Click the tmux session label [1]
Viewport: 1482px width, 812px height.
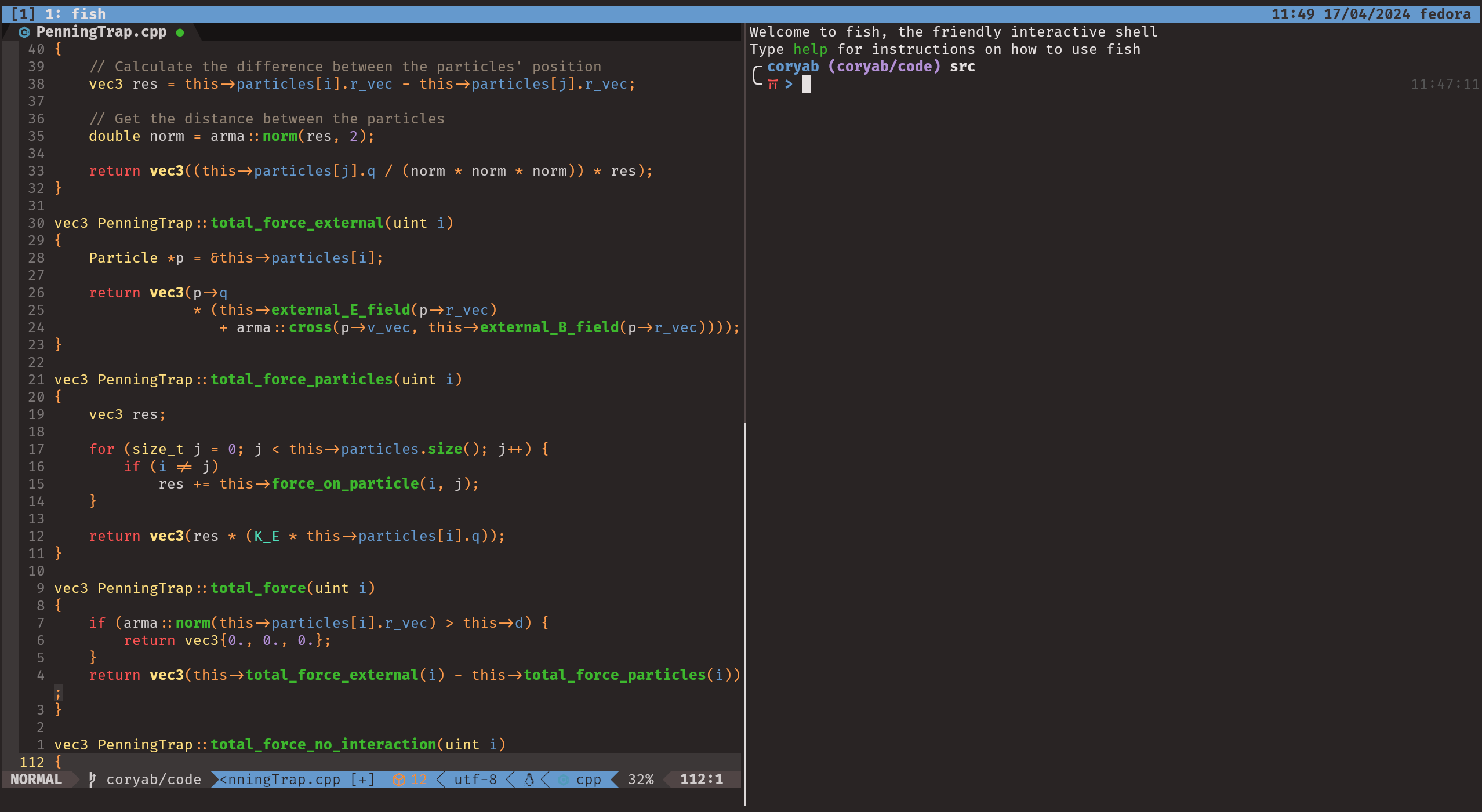[23, 14]
